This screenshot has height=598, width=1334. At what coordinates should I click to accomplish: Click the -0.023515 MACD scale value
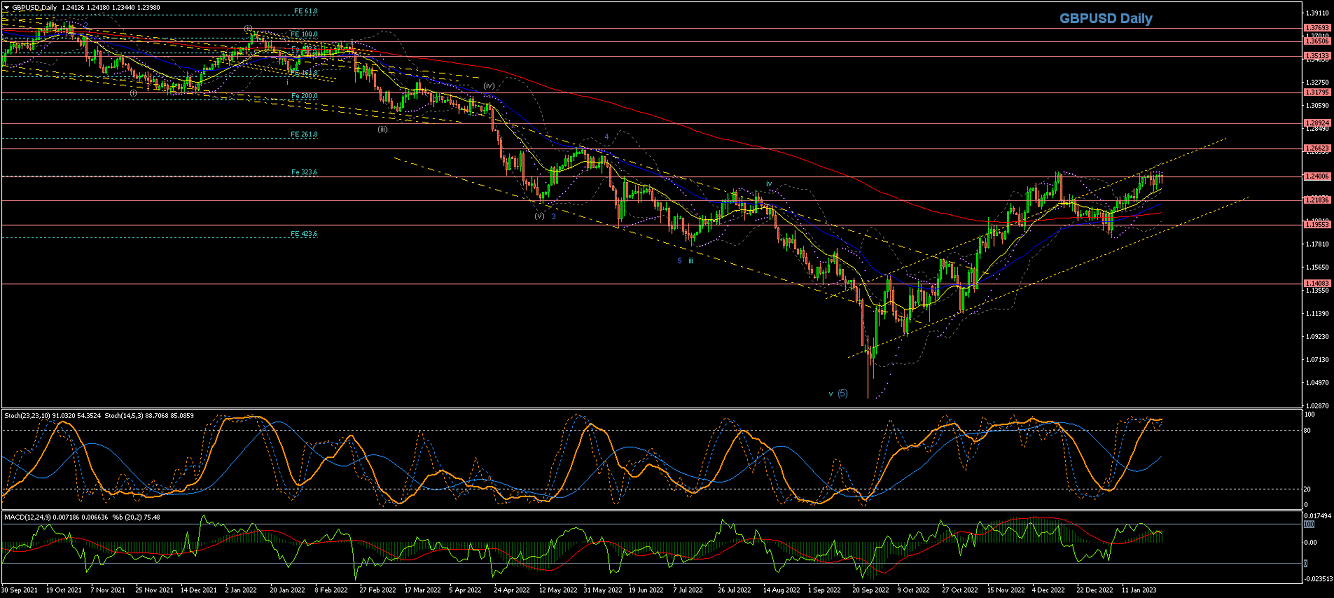pyautogui.click(x=1318, y=577)
